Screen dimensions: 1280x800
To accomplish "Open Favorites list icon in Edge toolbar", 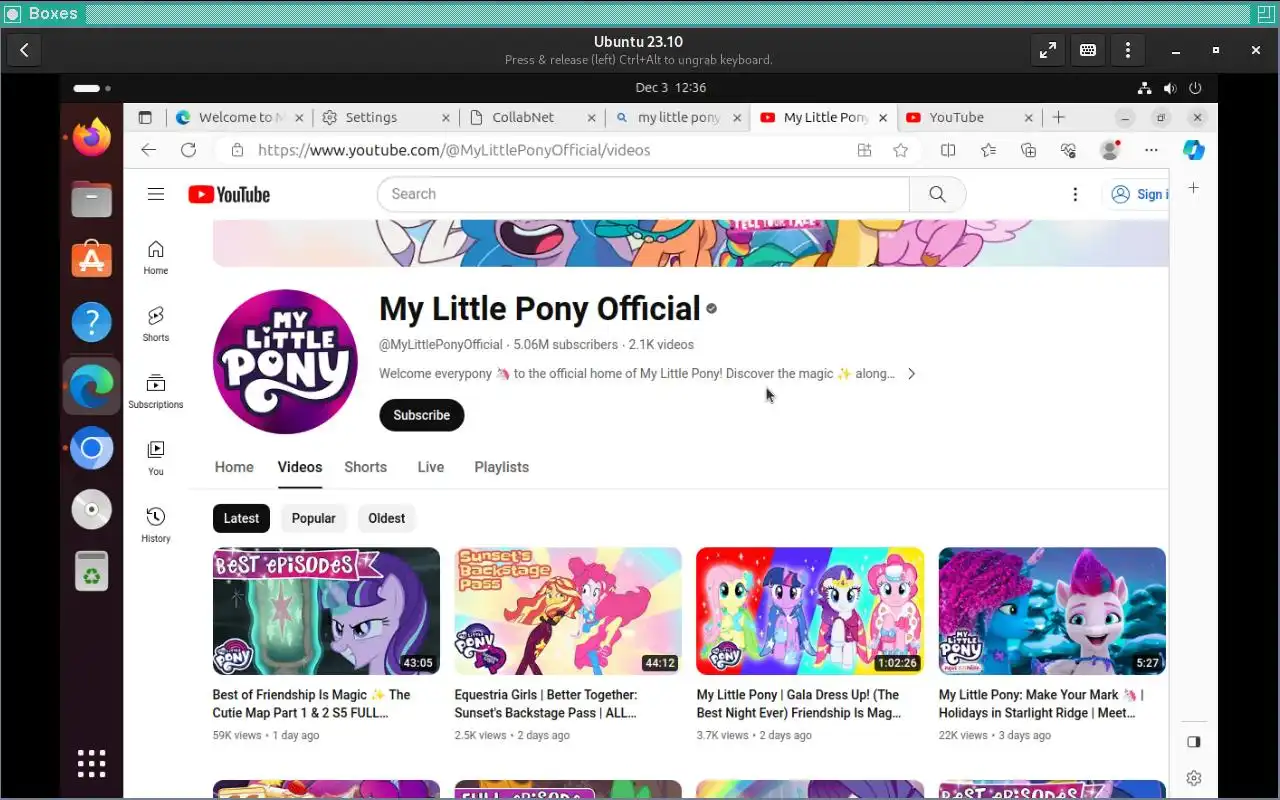I will (x=988, y=150).
